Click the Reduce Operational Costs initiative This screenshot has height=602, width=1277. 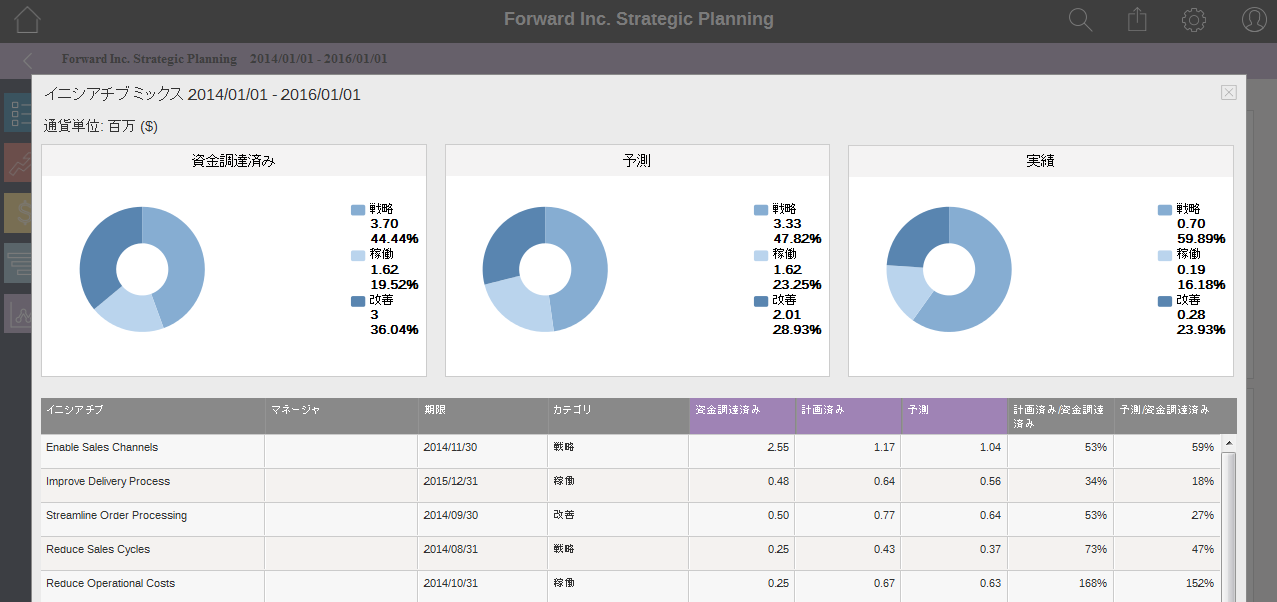(x=110, y=584)
